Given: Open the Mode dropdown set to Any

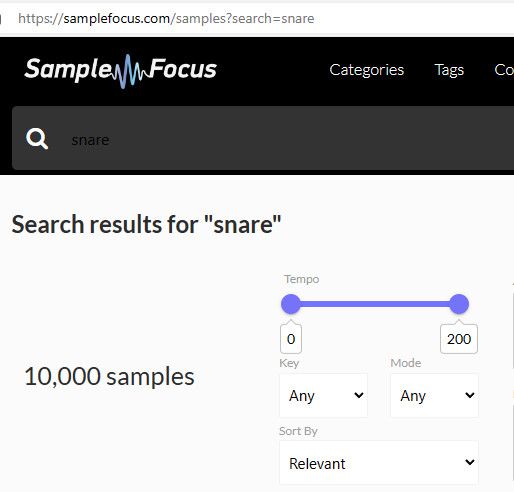Looking at the screenshot, I should [434, 396].
